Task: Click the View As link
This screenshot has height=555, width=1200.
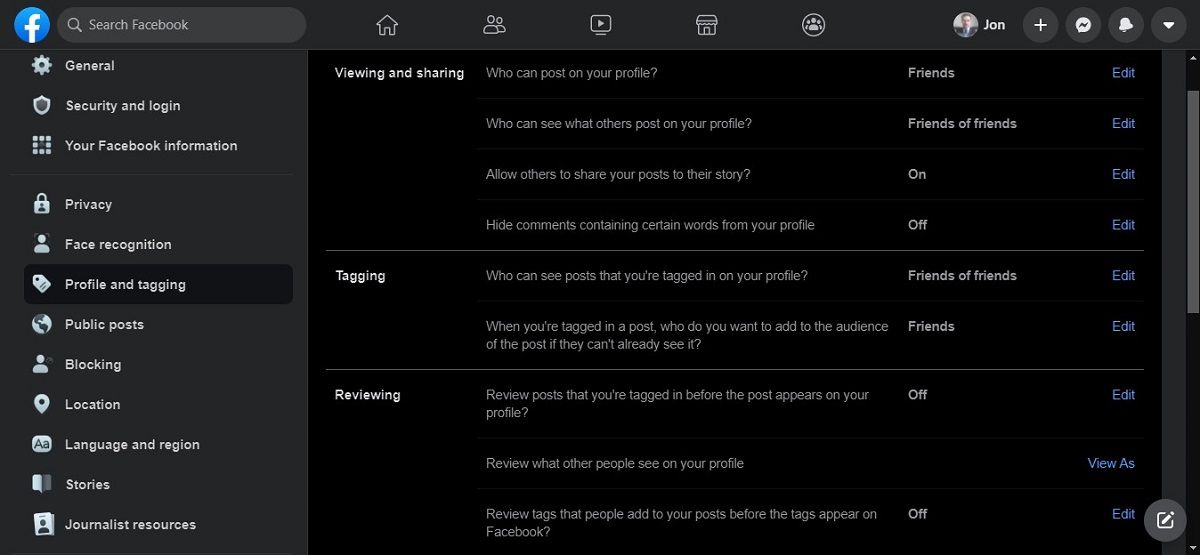Action: tap(1111, 463)
